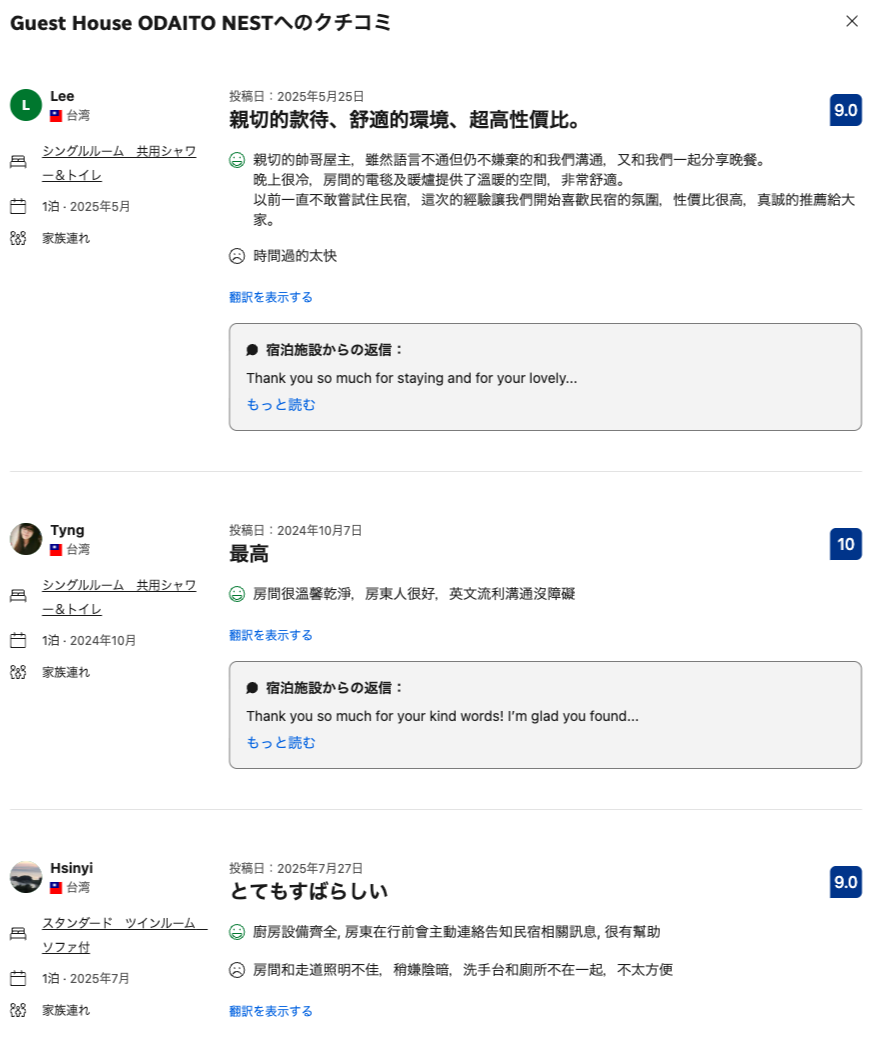The image size is (879, 1053).
Task: Close the reviews dialog with the X
Action: (x=852, y=21)
